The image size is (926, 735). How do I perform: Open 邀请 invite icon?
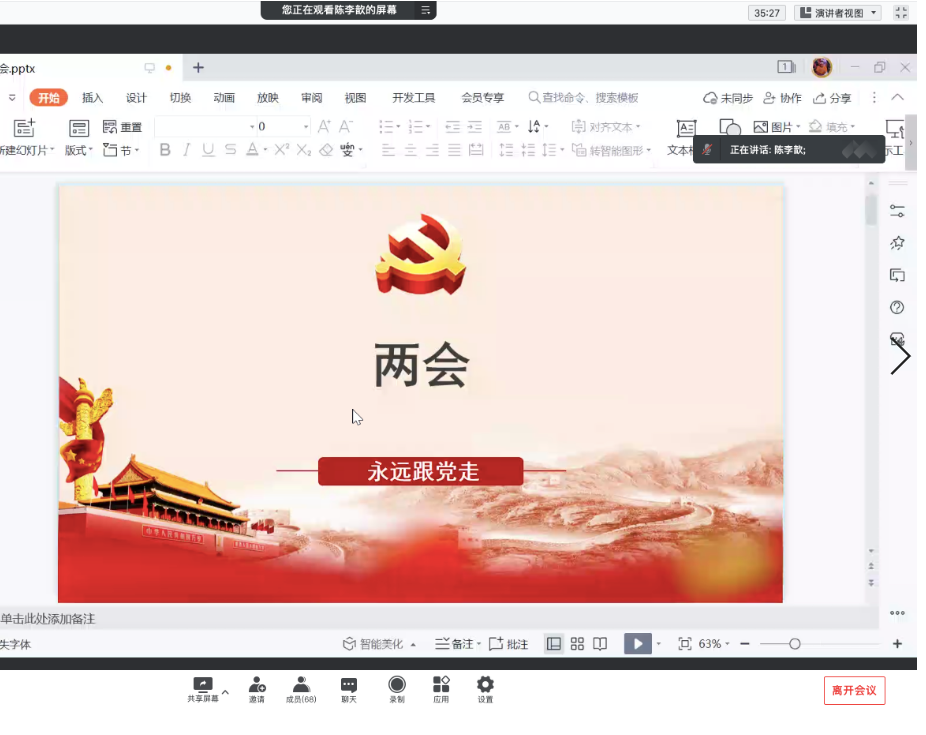pos(257,690)
